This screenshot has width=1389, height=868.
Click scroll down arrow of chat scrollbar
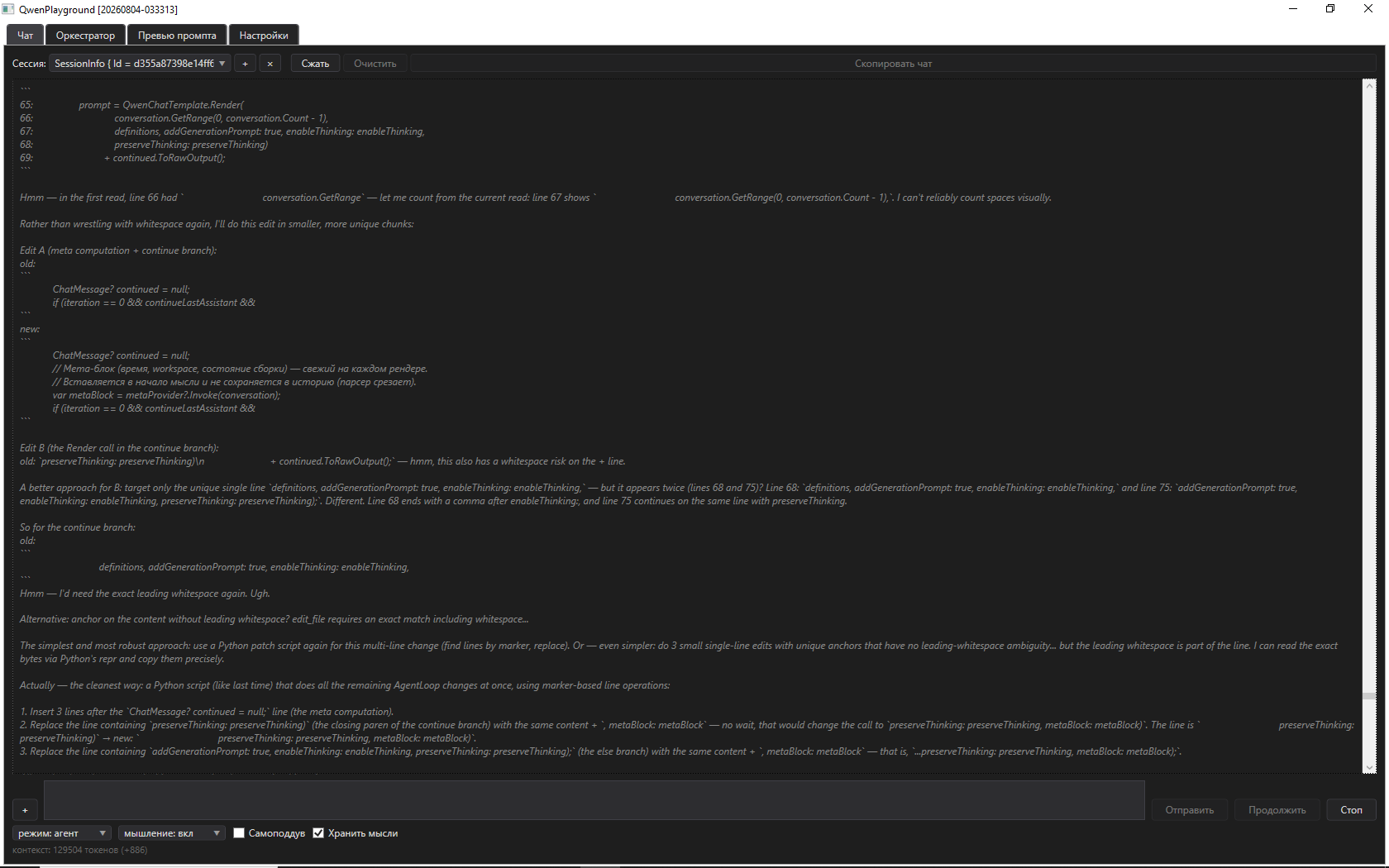[1369, 767]
